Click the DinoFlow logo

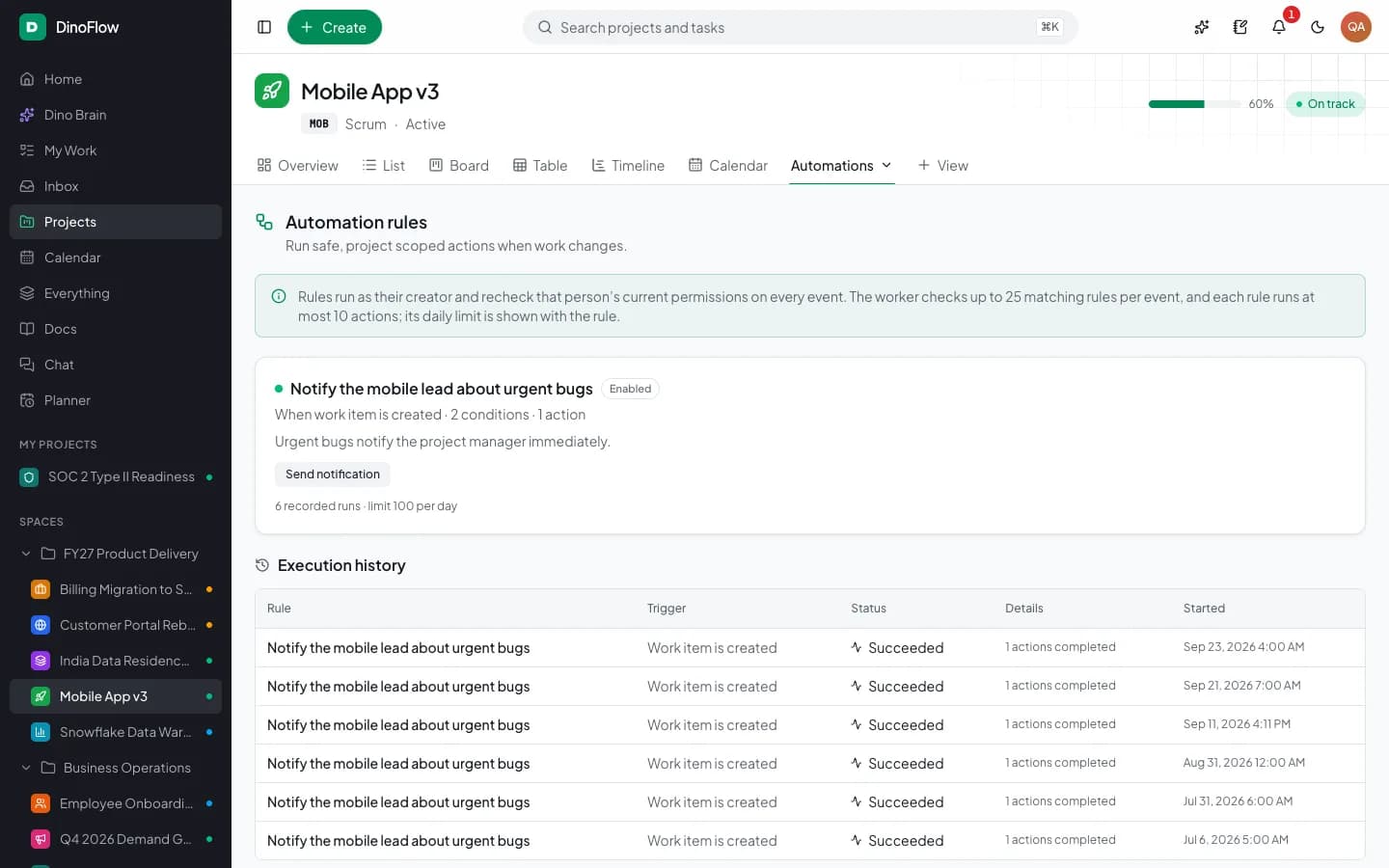33,27
